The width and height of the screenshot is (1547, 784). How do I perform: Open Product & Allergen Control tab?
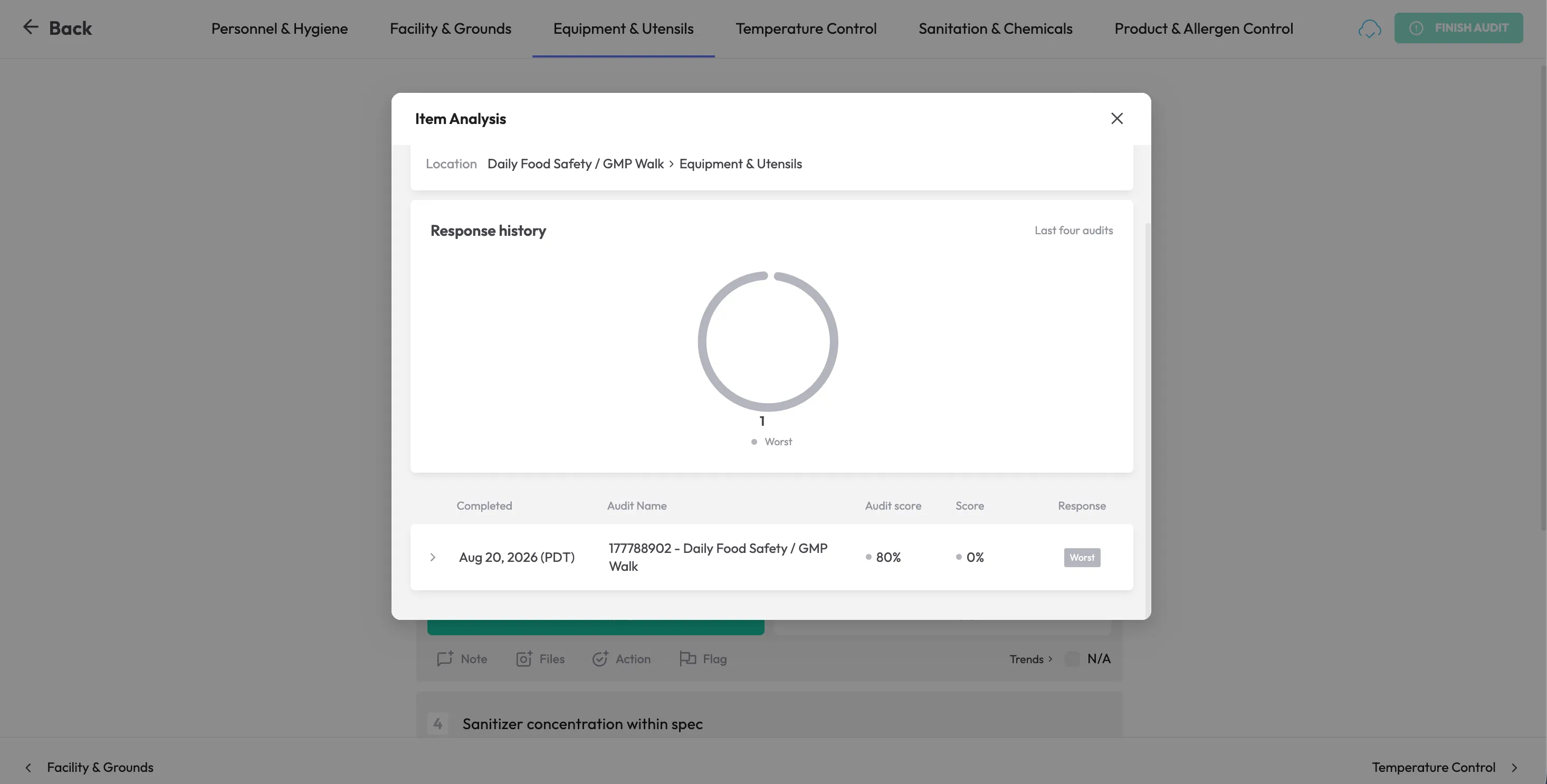tap(1204, 28)
